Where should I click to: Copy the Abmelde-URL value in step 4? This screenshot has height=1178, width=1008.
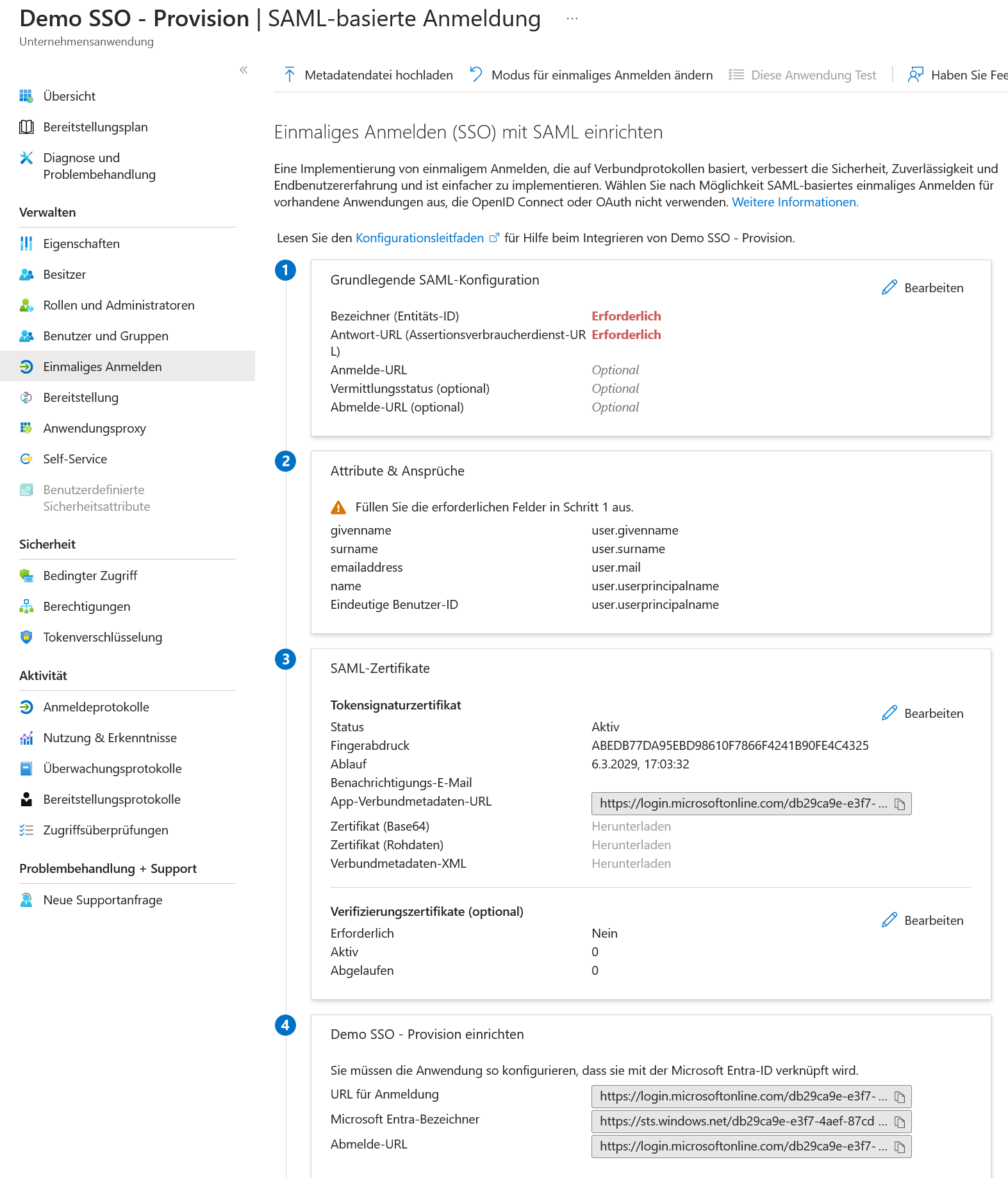tap(900, 1147)
